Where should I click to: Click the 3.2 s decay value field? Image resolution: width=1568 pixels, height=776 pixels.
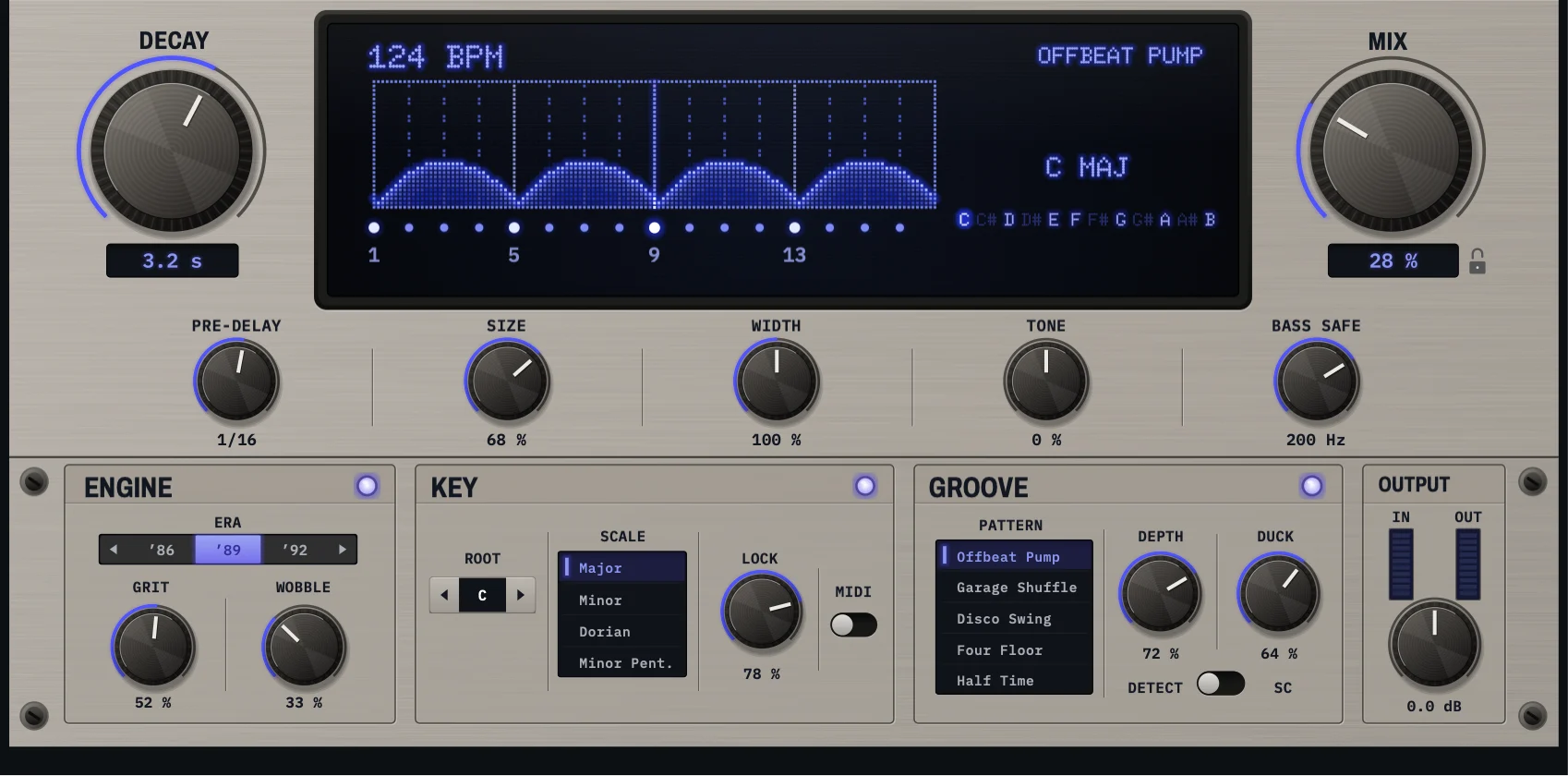(173, 261)
